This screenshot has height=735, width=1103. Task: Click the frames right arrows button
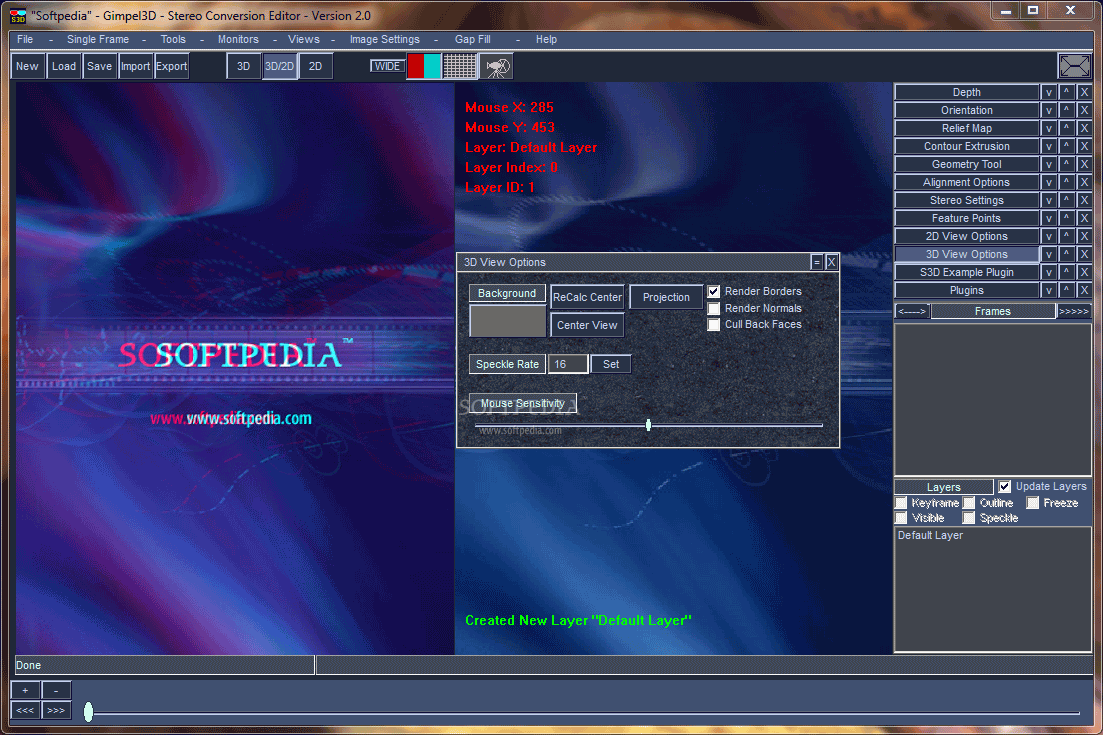tap(1073, 311)
